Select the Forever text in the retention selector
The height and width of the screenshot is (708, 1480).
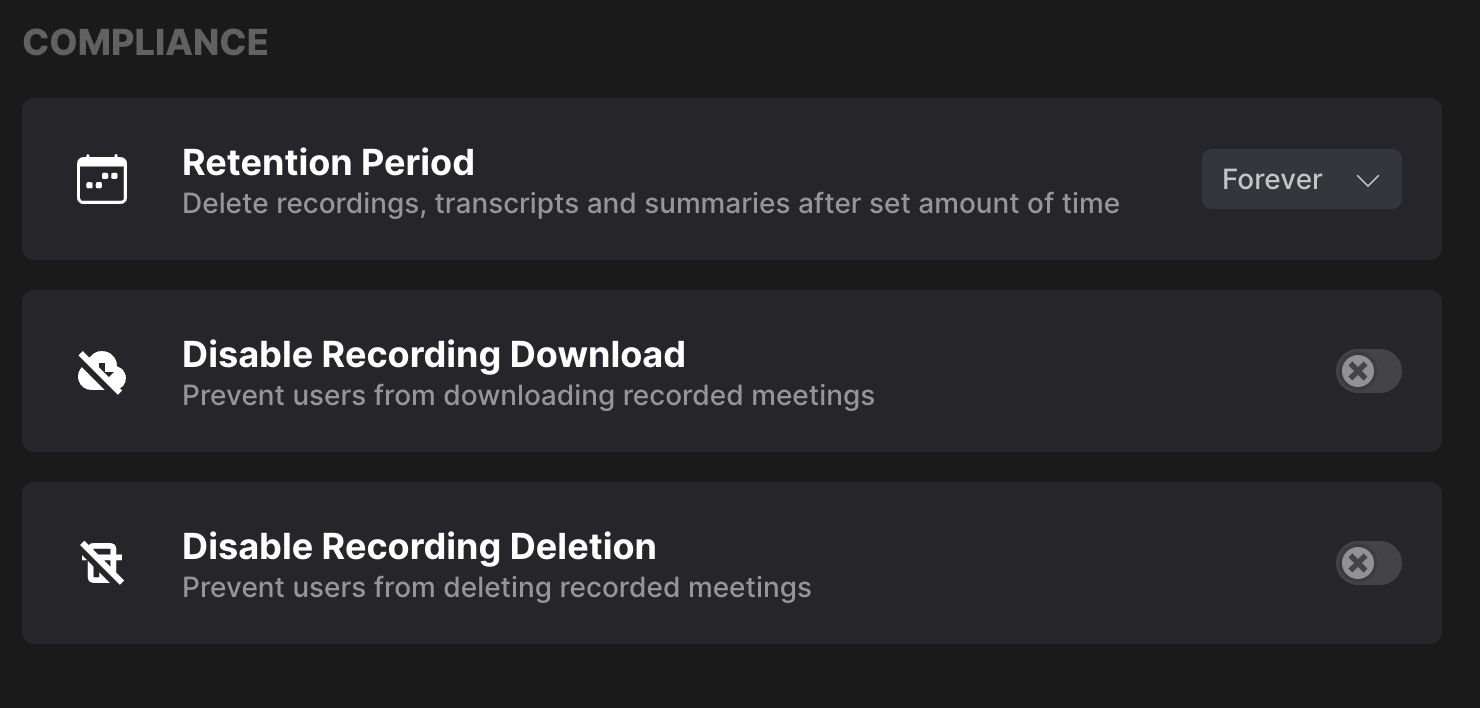coord(1272,179)
